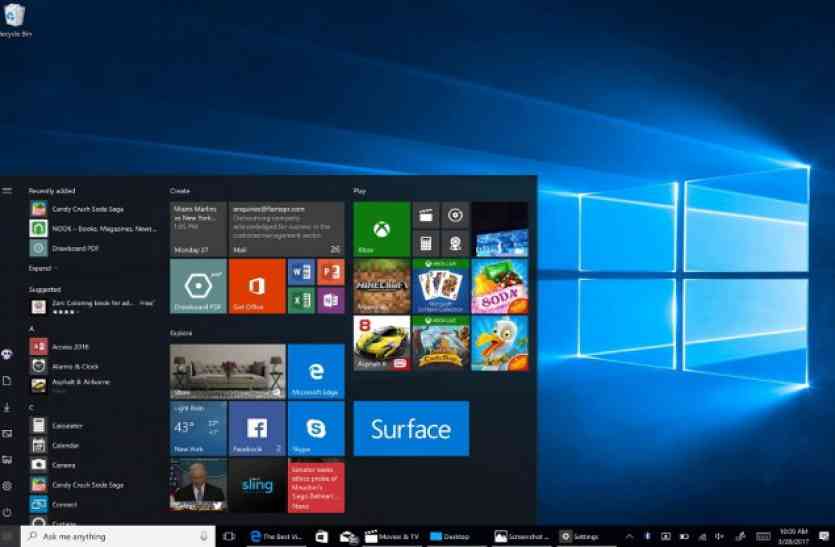835x547 pixels.
Task: Launch Minecraft from the Play group
Action: pyautogui.click(x=381, y=286)
